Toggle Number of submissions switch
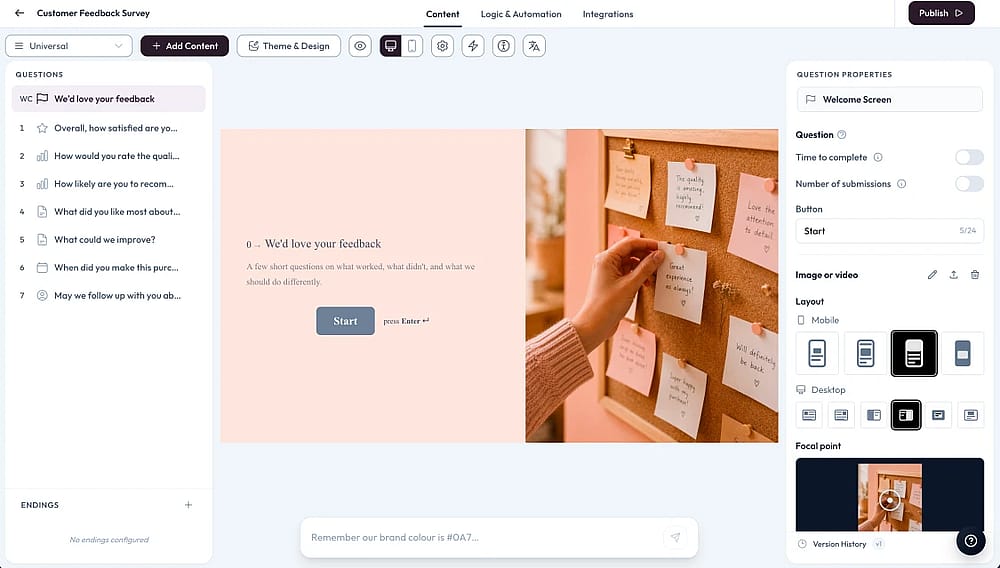This screenshot has width=1000, height=568. coord(969,184)
